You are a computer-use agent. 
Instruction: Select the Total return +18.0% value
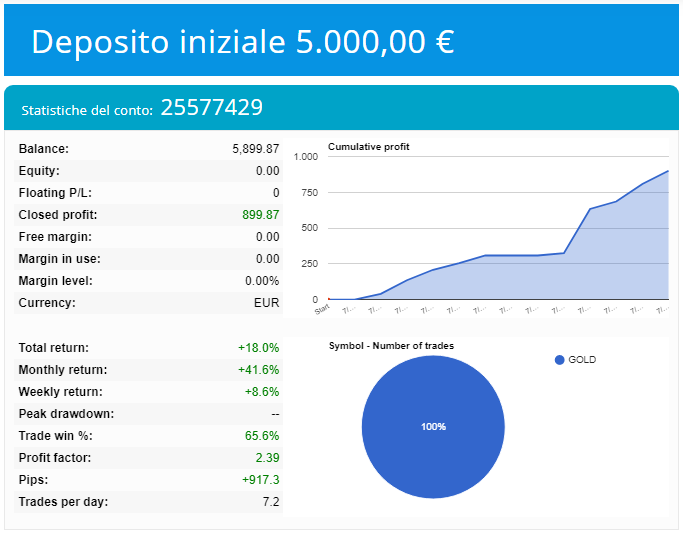[258, 348]
